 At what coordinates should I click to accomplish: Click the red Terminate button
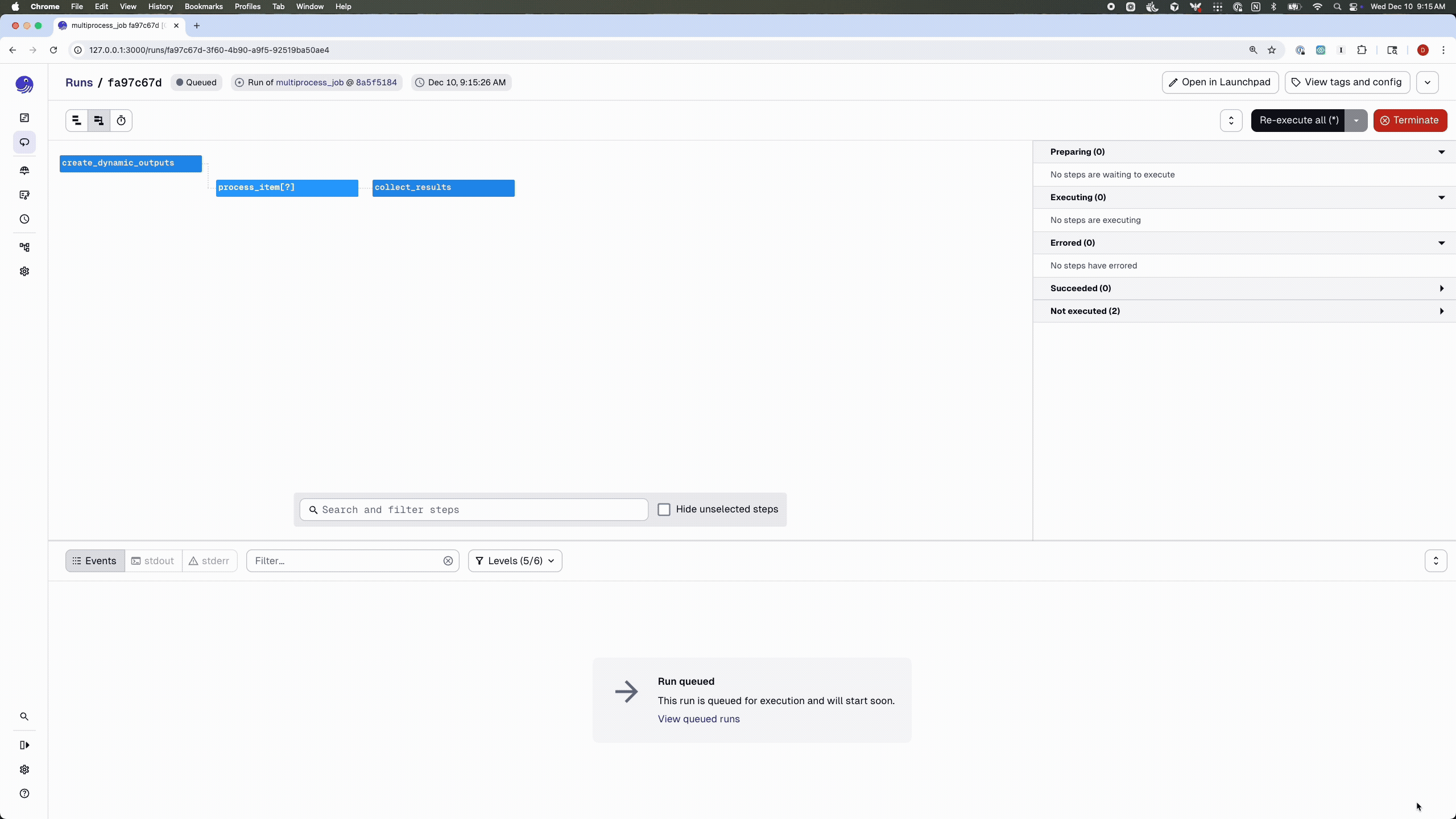click(x=1409, y=121)
